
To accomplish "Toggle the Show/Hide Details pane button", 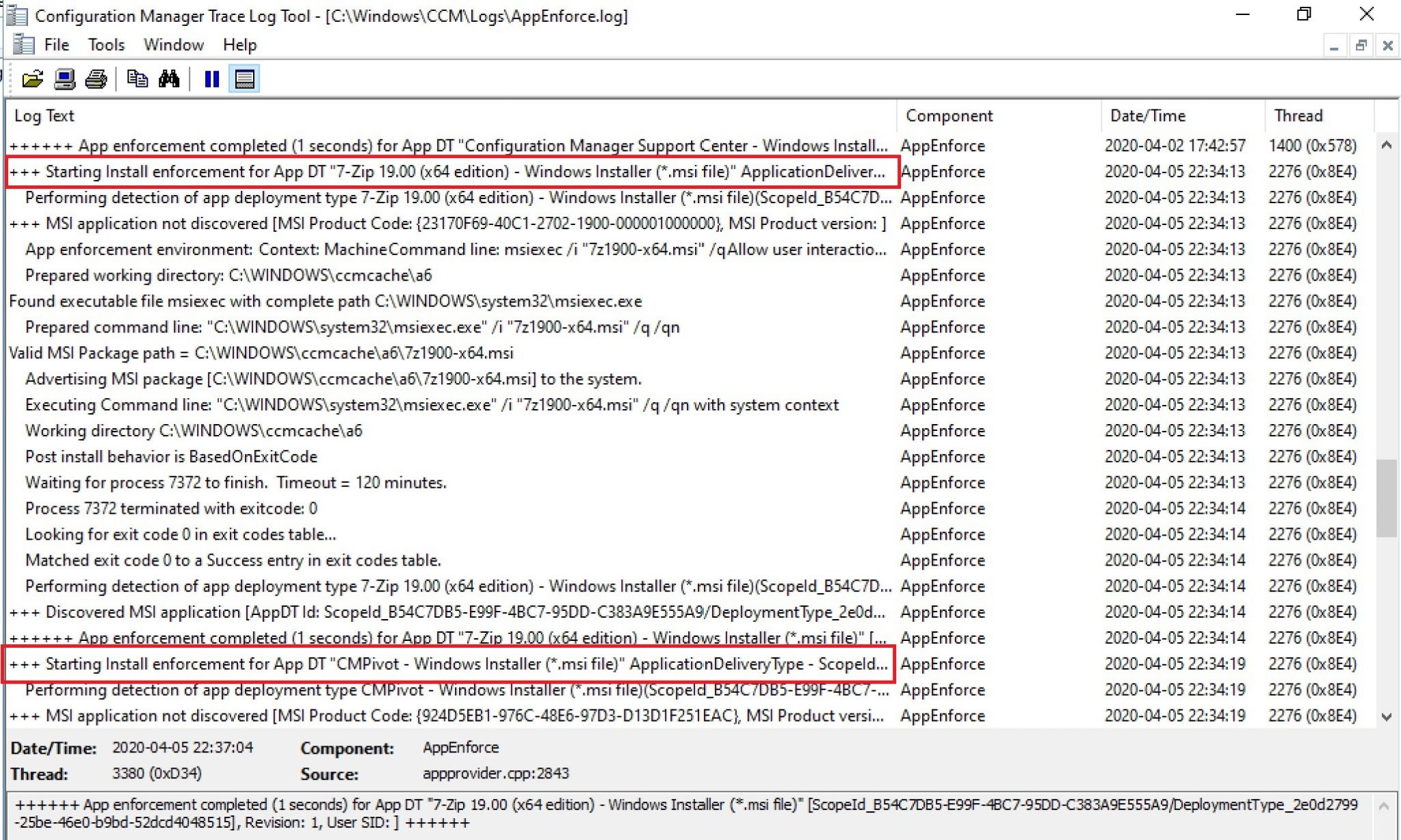I will [x=244, y=79].
